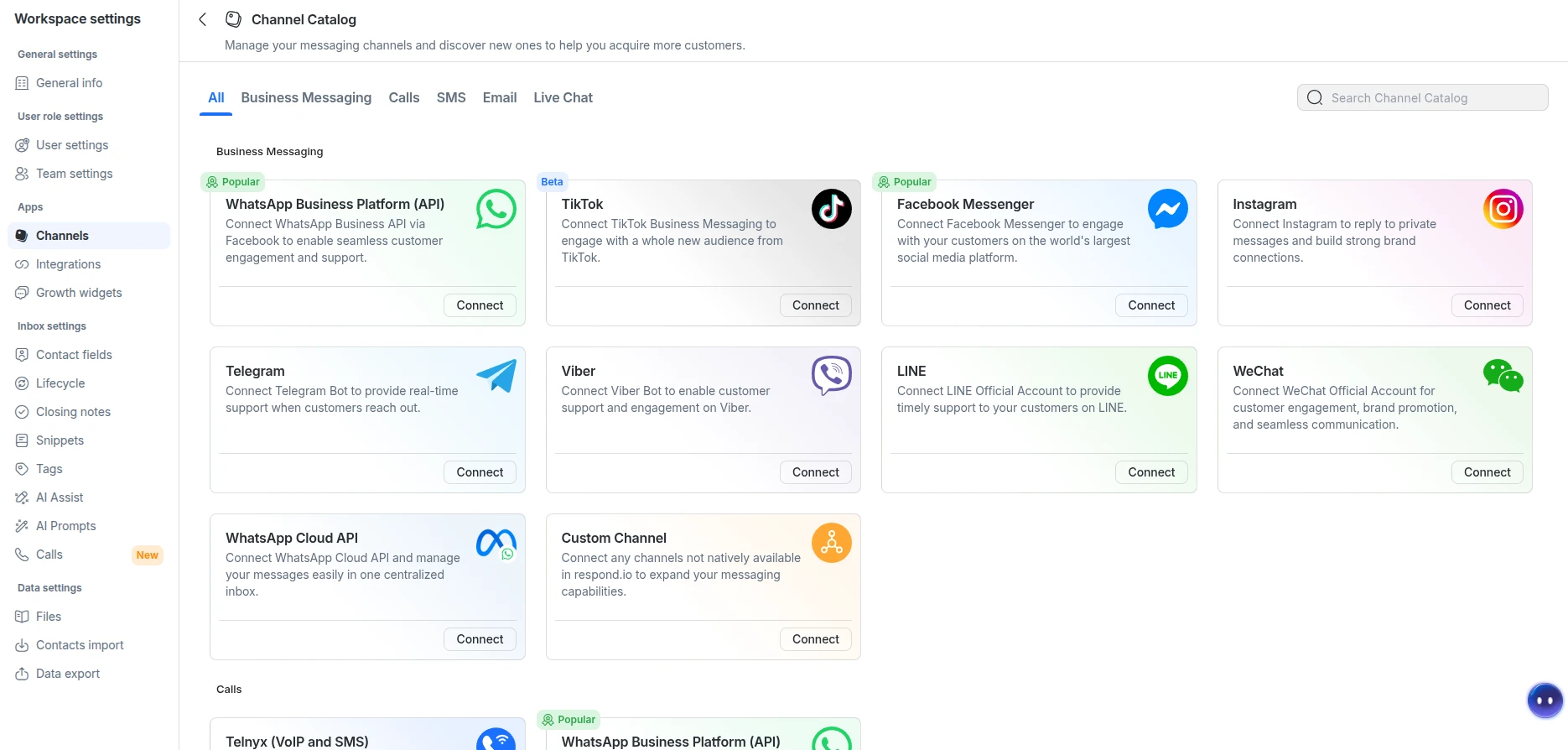1568x750 pixels.
Task: Click the Snippets sidebar icon
Action: tap(22, 440)
